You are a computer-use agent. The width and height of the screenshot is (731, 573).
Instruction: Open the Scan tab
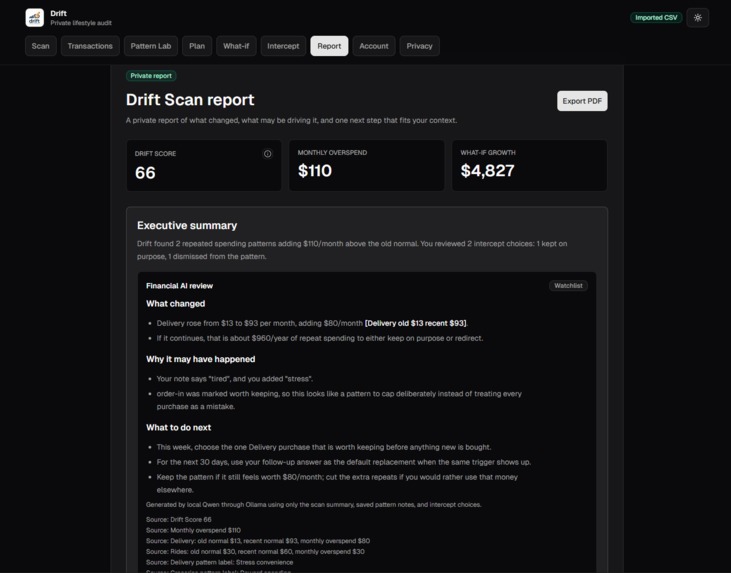click(x=41, y=46)
